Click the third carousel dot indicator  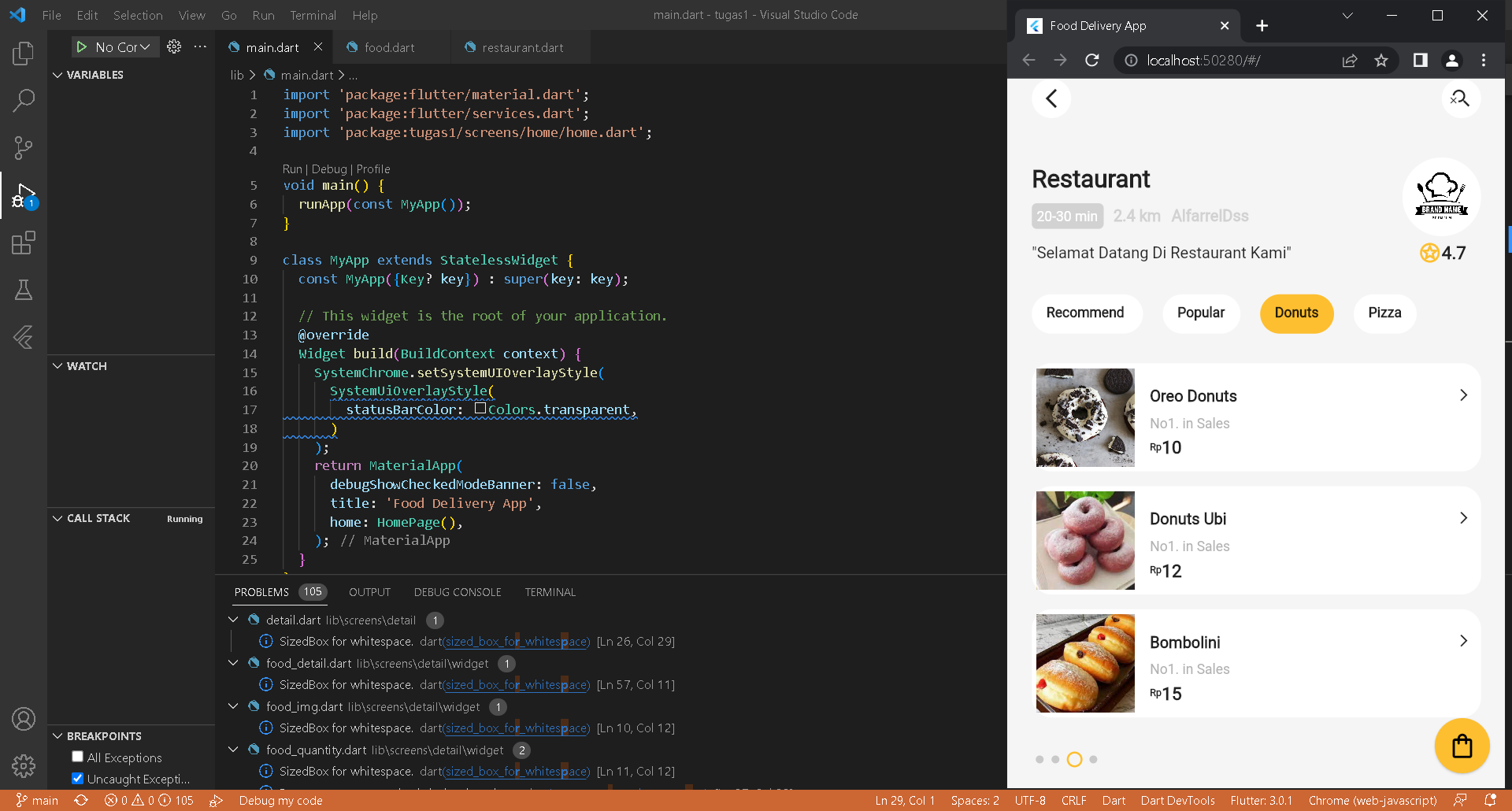pos(1074,759)
